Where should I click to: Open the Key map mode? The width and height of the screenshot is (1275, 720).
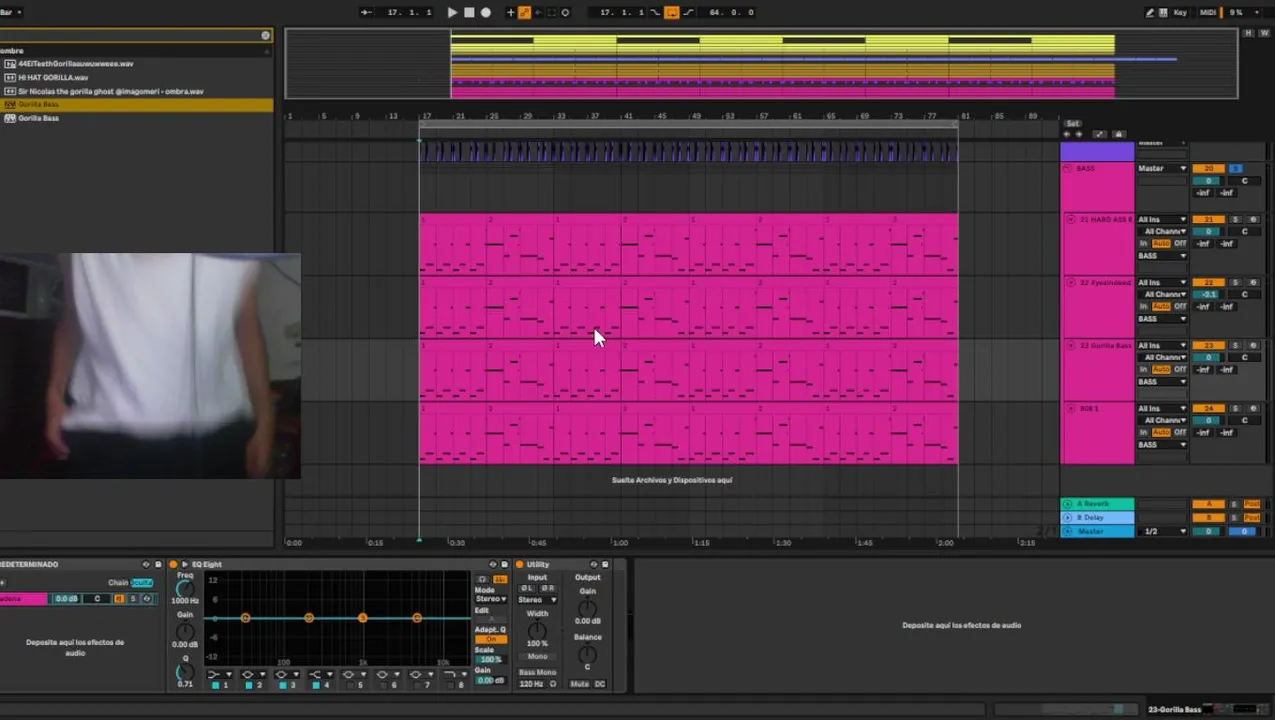[x=1180, y=12]
